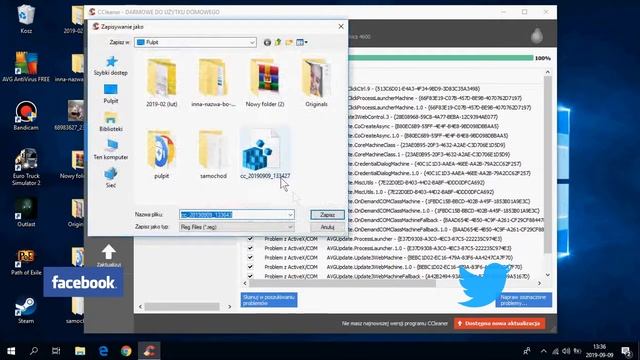Open File Explorer from the taskbar
This screenshot has height=360, width=640.
(x=80, y=351)
